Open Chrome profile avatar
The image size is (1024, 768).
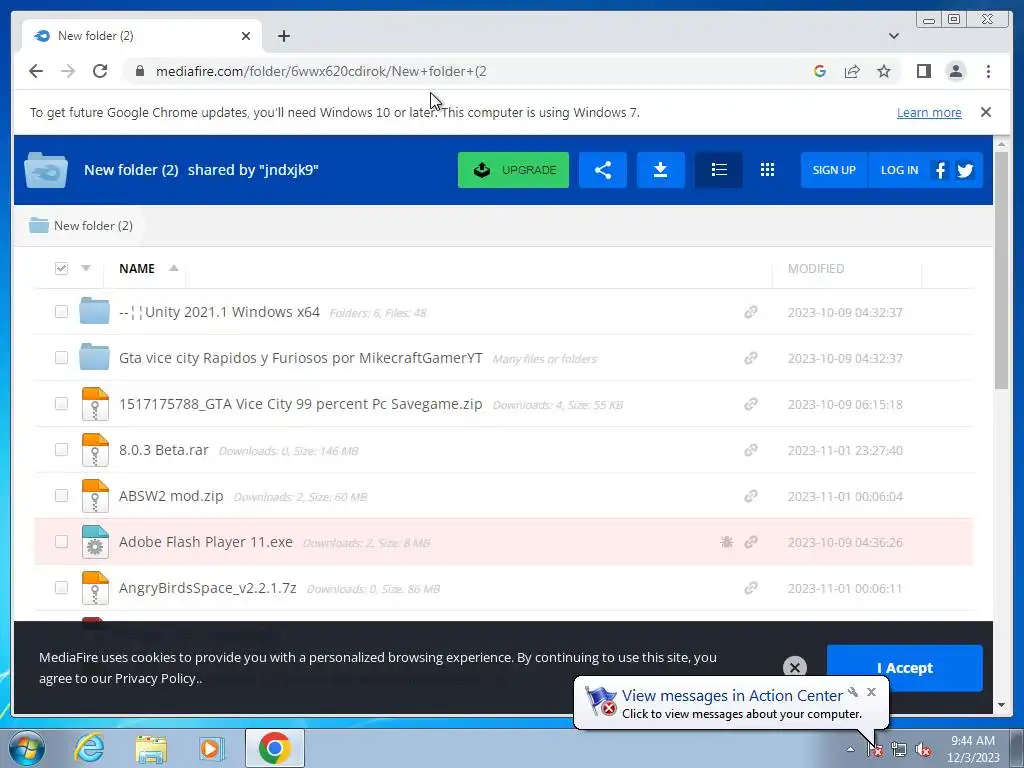pos(956,71)
